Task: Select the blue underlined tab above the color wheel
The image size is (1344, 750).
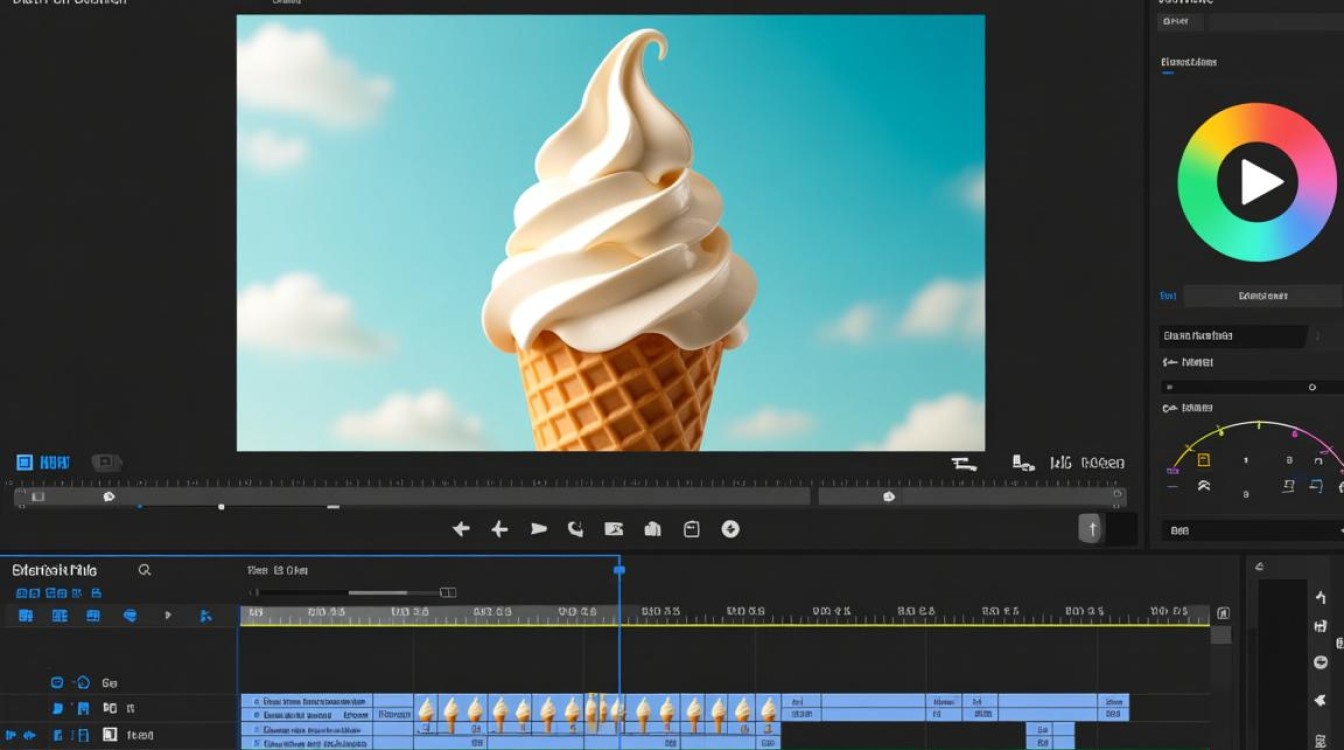Action: (x=1189, y=63)
